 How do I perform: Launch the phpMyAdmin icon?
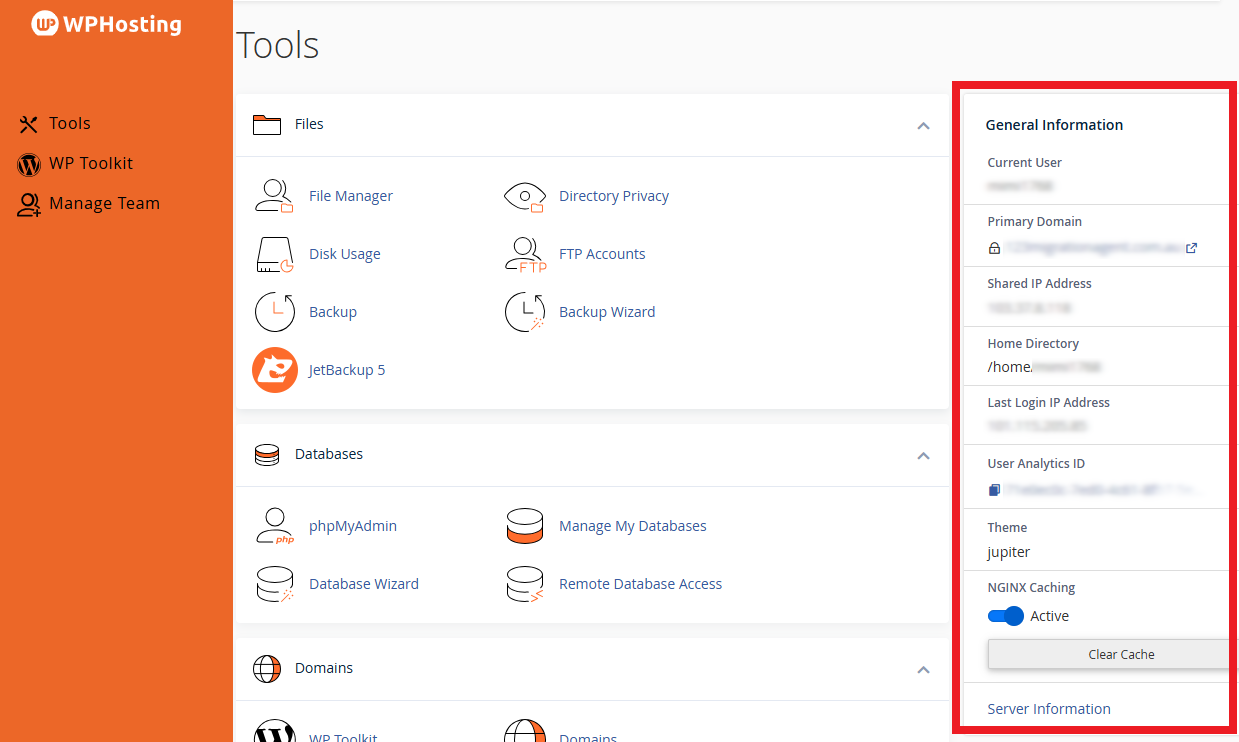pos(274,526)
